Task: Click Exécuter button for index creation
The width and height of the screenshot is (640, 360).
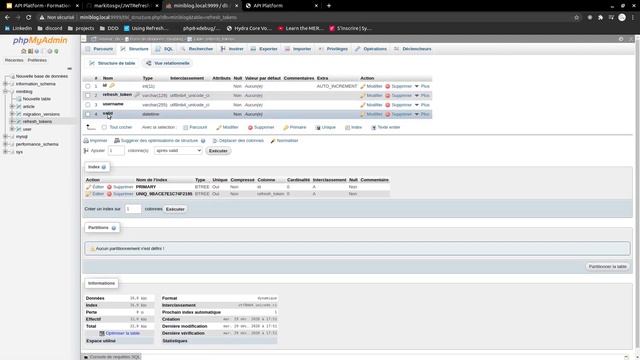Action: tap(175, 209)
